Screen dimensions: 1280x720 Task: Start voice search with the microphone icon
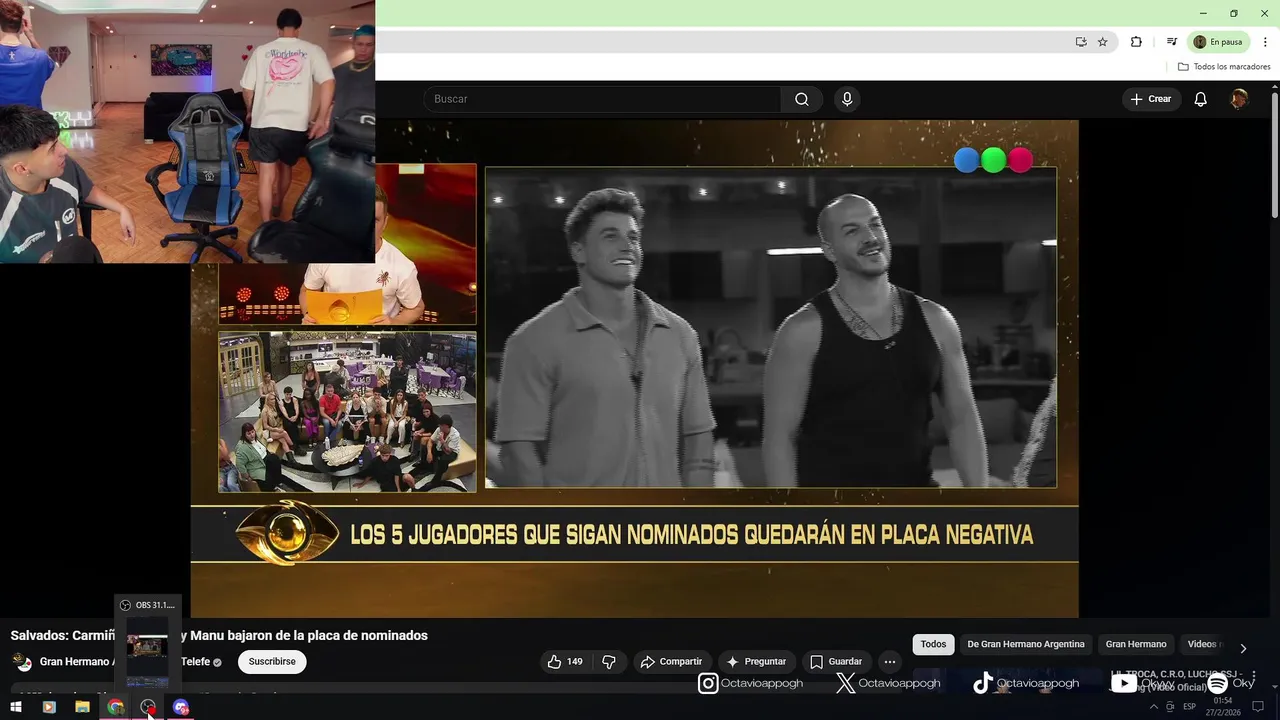click(847, 99)
